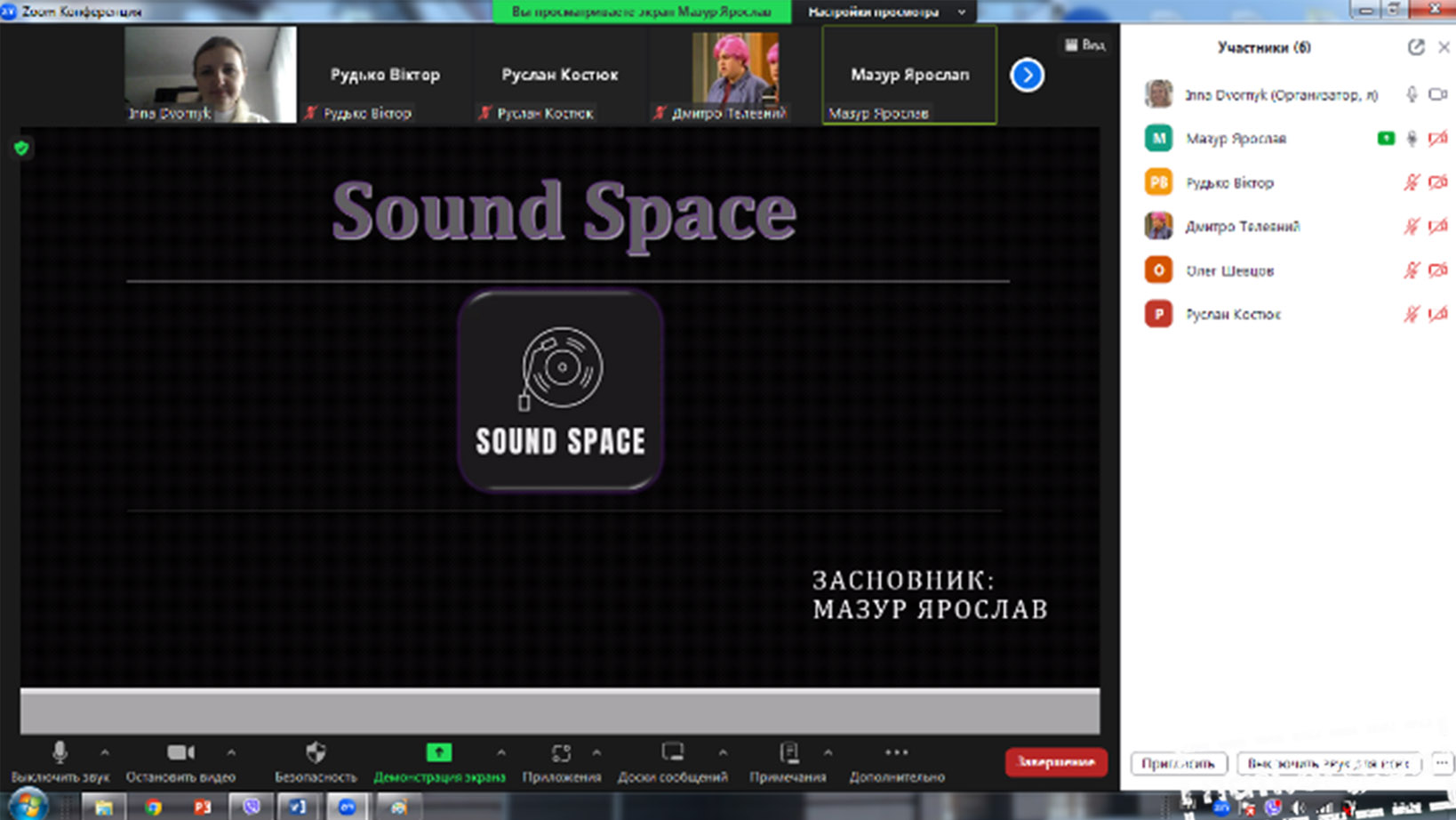
Task: Click the mute-all button in participants panel
Action: click(x=1329, y=763)
